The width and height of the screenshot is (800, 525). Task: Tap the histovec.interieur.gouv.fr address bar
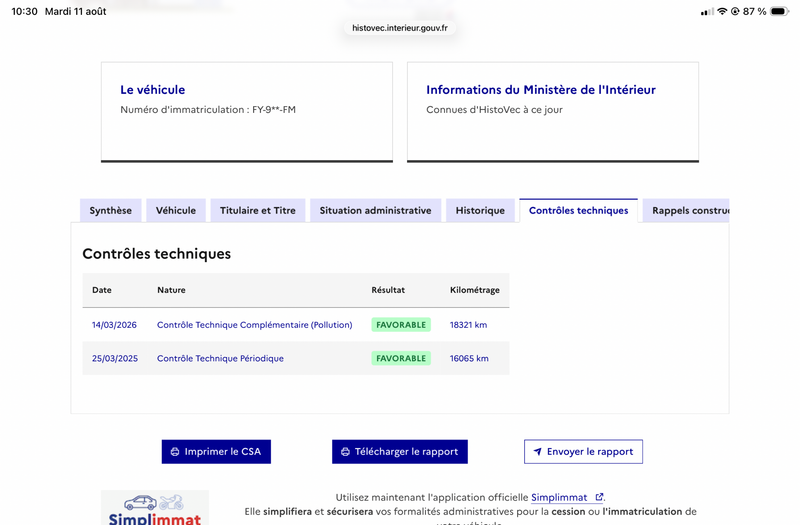(x=399, y=28)
